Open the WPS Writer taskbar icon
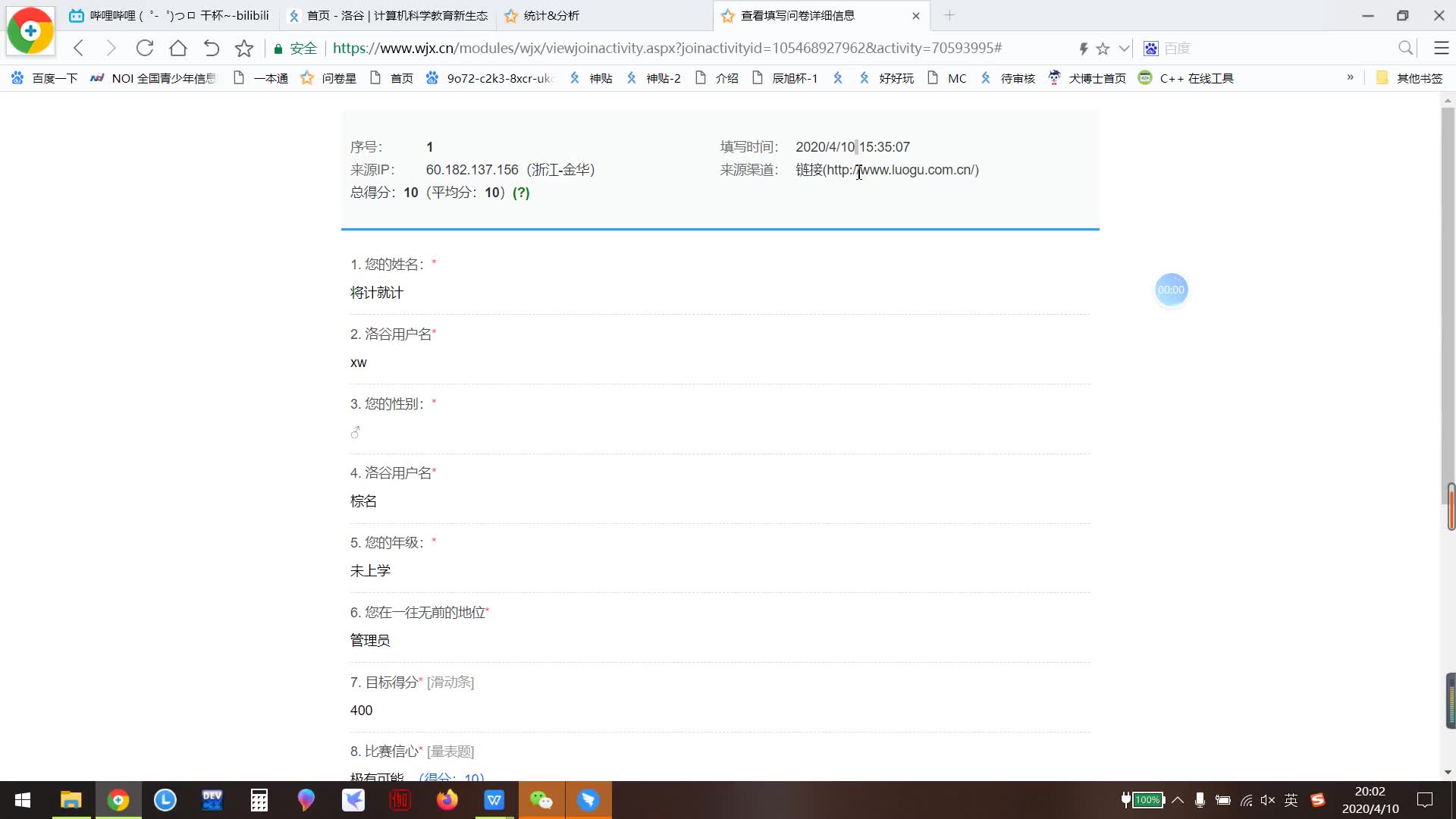The image size is (1456, 819). [x=494, y=800]
